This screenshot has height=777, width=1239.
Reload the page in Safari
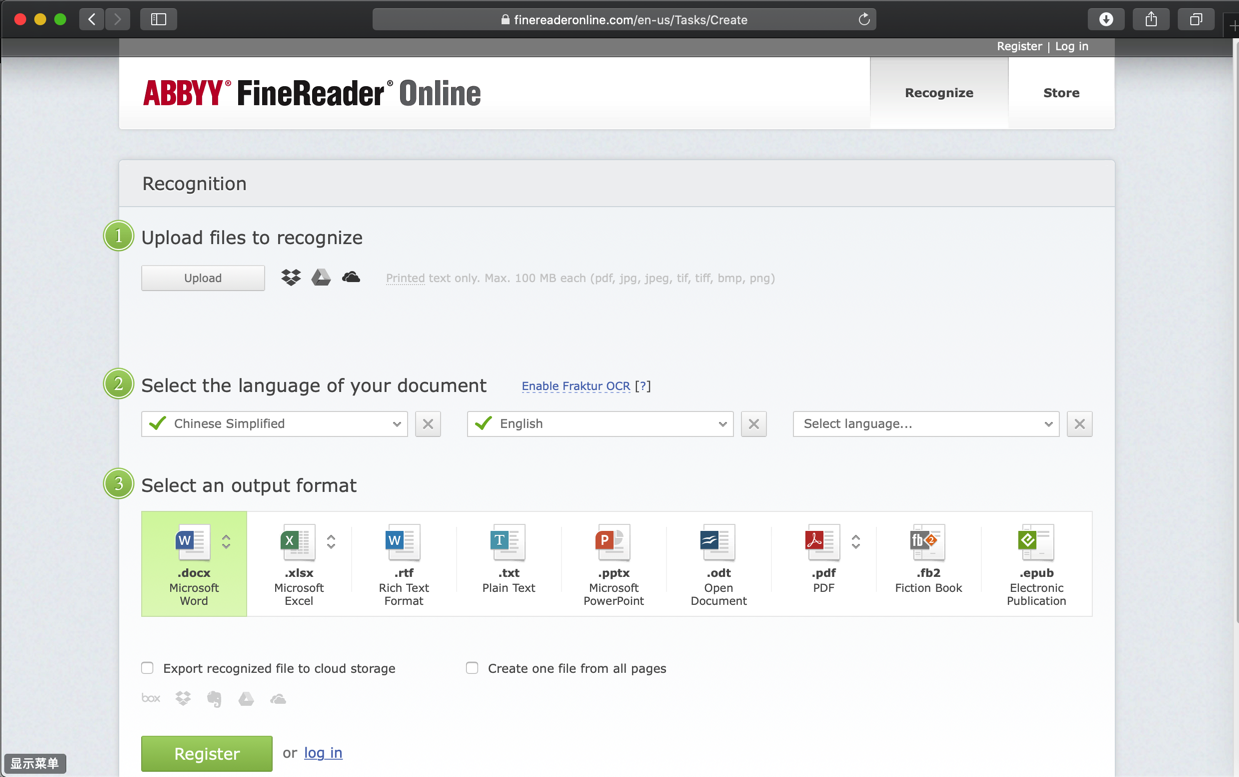tap(864, 19)
